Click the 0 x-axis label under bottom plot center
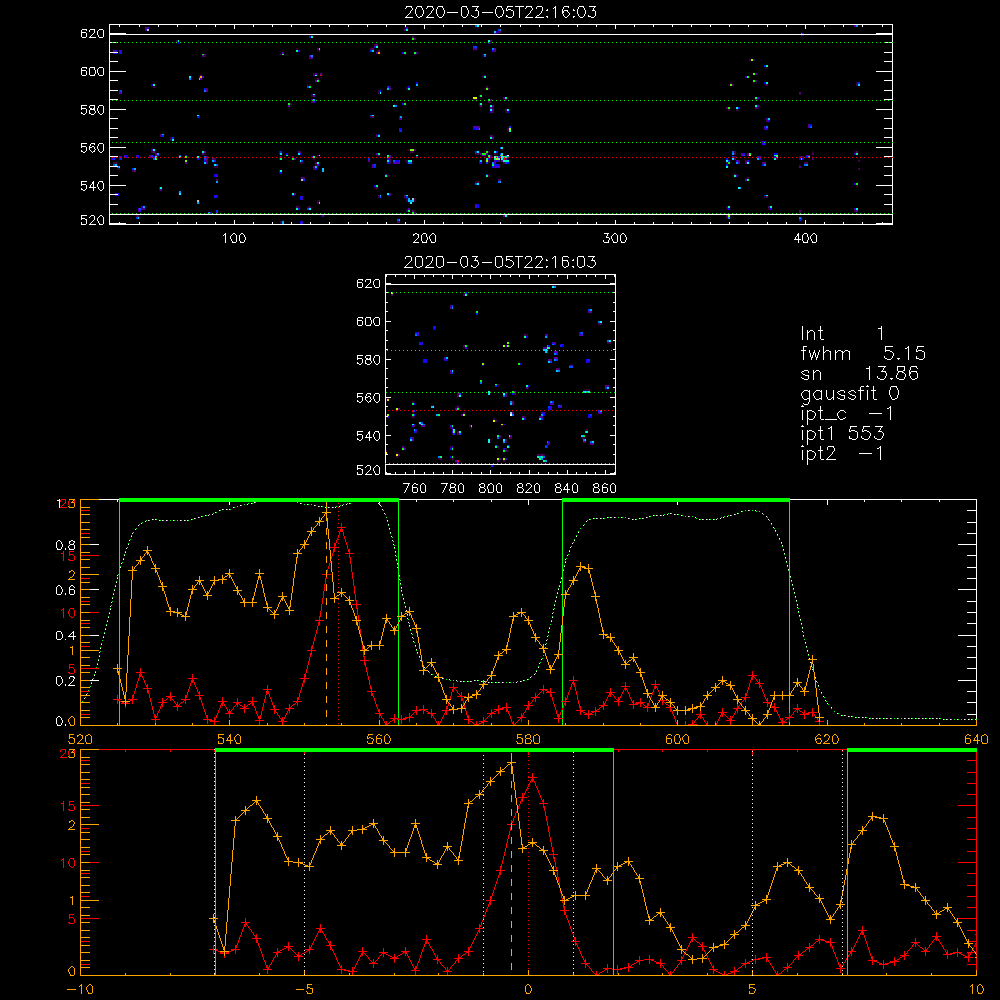Screen dimensions: 1000x1000 click(528, 990)
